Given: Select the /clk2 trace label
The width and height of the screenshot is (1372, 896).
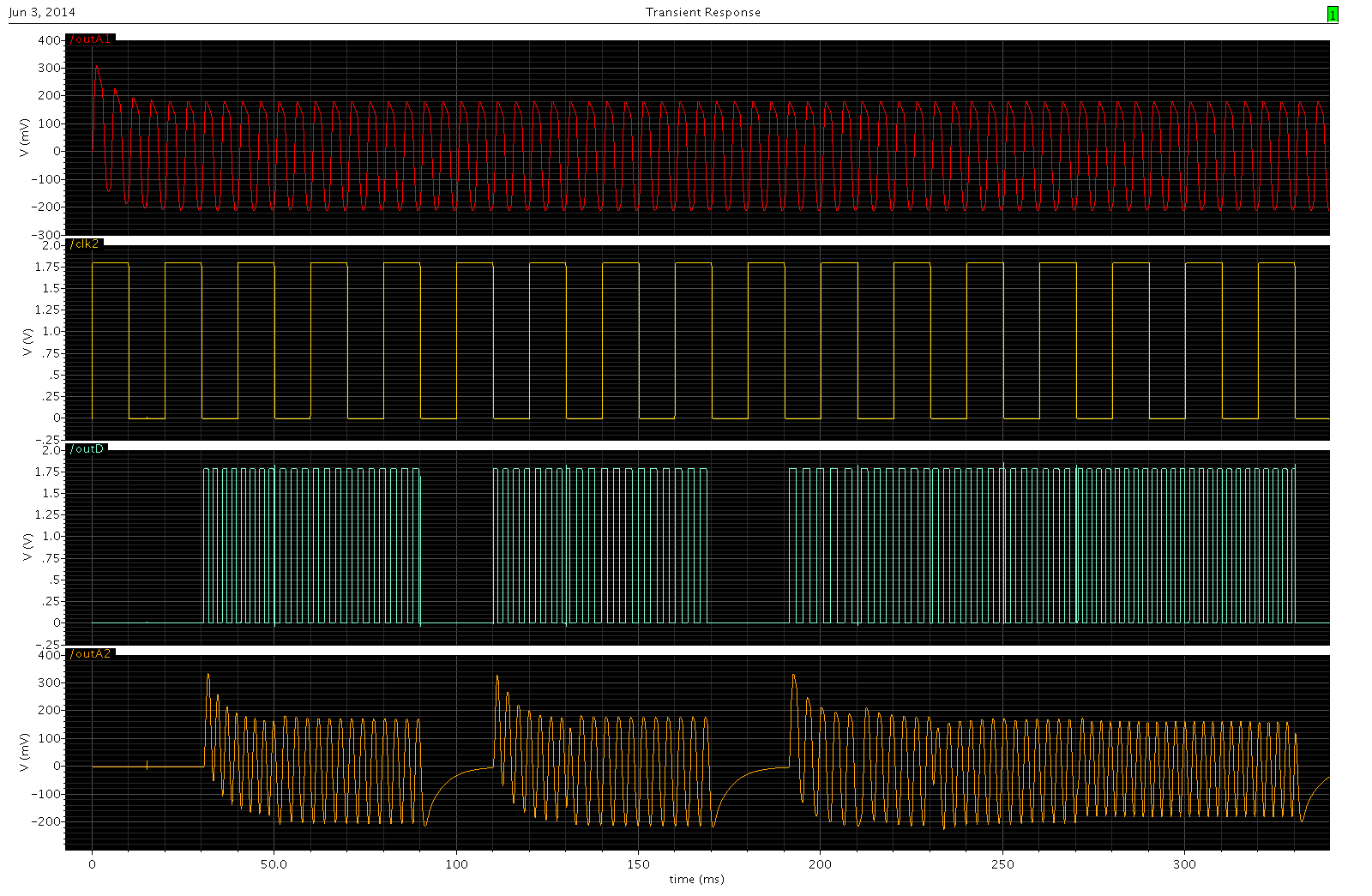Looking at the screenshot, I should 84,244.
